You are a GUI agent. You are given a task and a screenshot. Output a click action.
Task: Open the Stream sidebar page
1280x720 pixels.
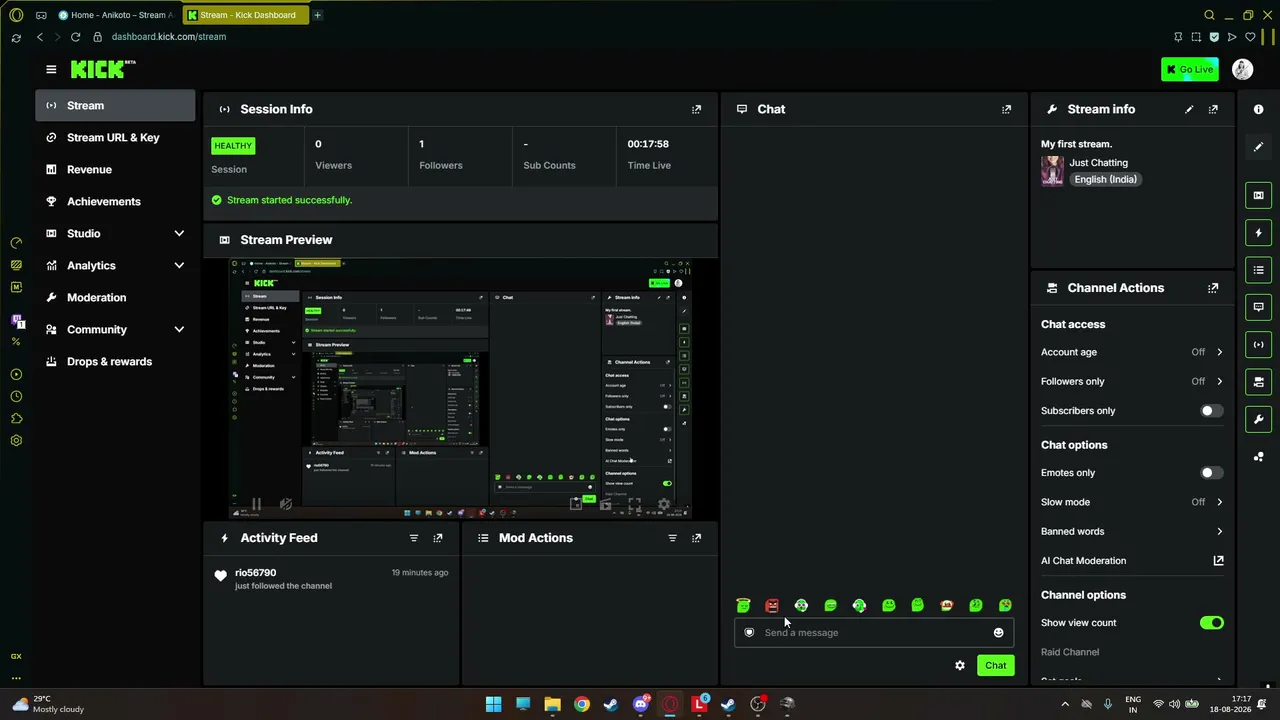(x=115, y=105)
